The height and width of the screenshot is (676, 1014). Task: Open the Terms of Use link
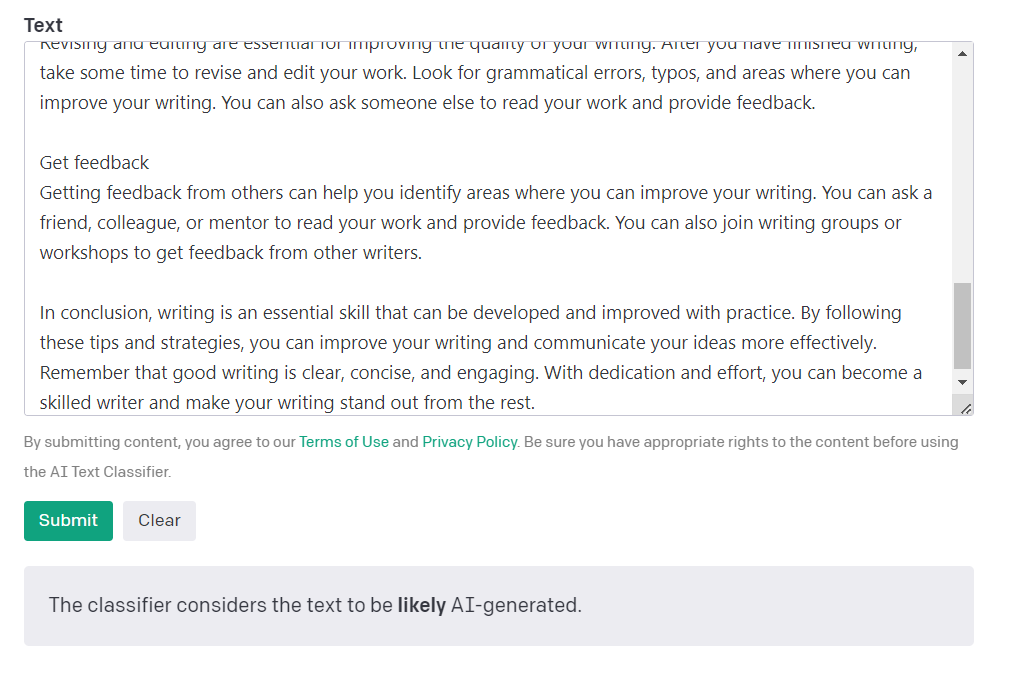click(344, 442)
